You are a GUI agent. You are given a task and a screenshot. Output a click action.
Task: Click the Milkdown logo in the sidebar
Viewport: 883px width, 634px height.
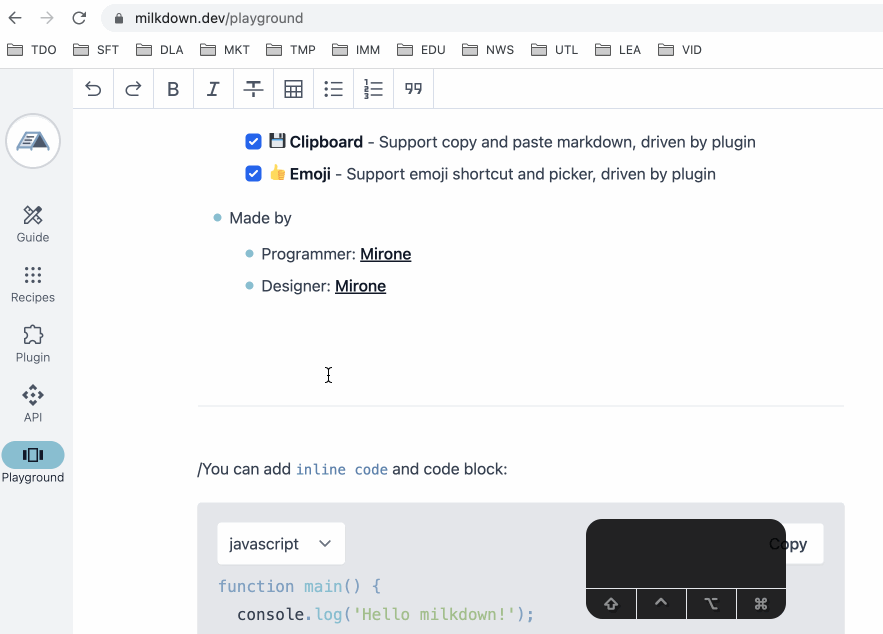(x=33, y=141)
